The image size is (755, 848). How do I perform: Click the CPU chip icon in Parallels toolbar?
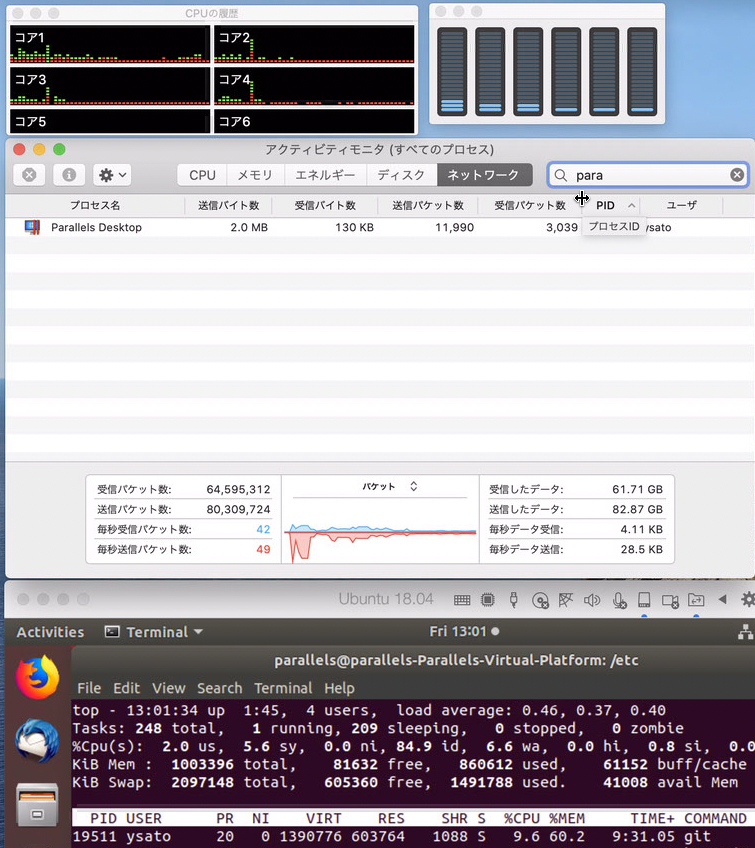click(x=488, y=600)
